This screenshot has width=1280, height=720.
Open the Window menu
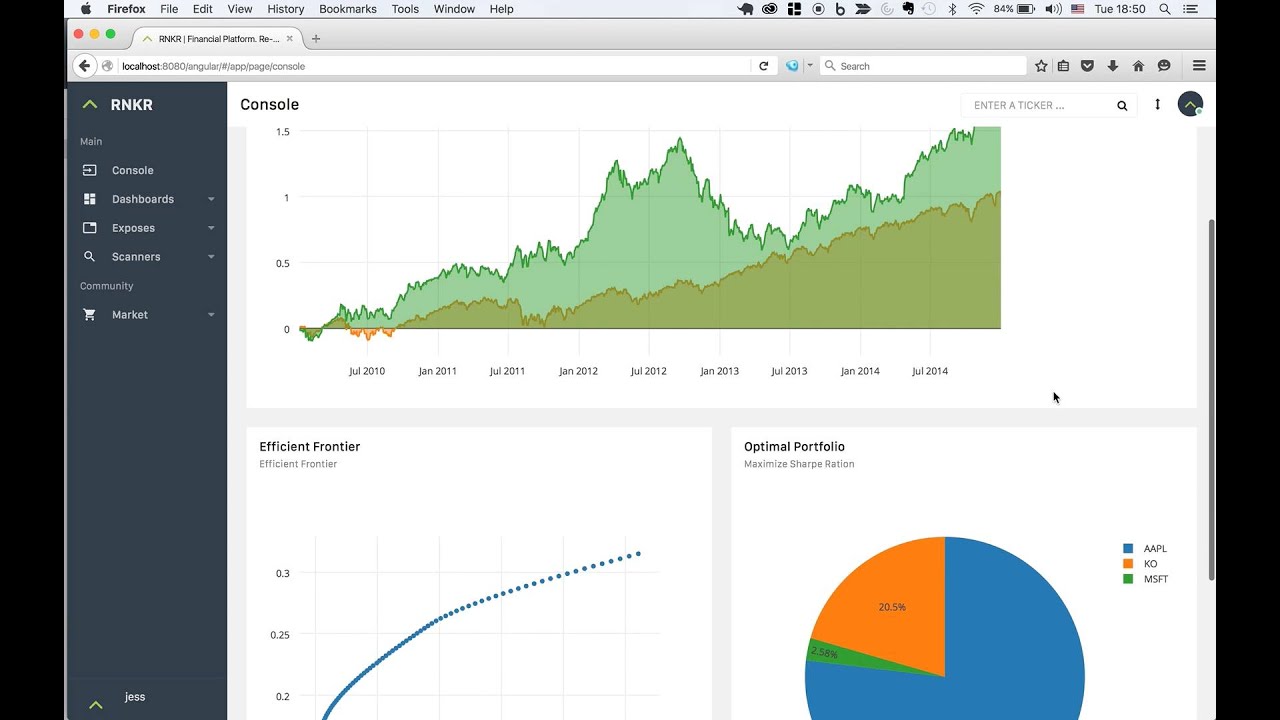454,9
